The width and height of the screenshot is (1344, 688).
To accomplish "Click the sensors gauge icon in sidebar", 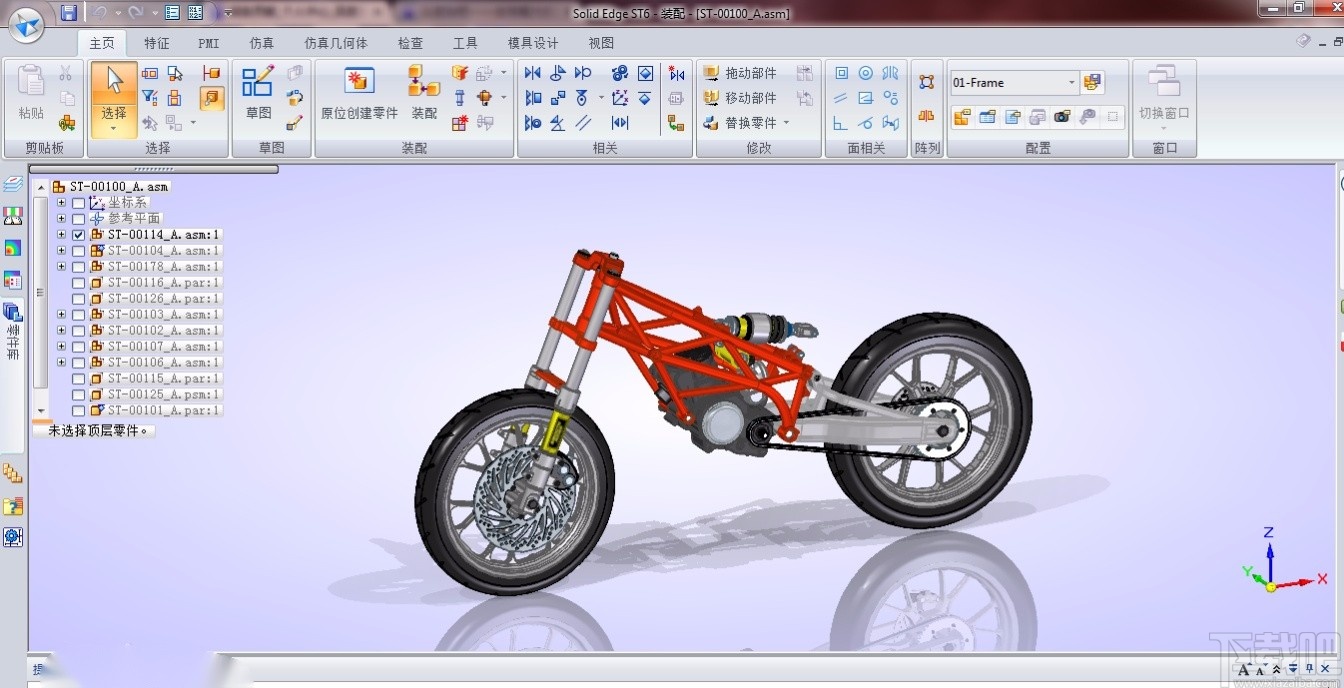I will click(12, 216).
